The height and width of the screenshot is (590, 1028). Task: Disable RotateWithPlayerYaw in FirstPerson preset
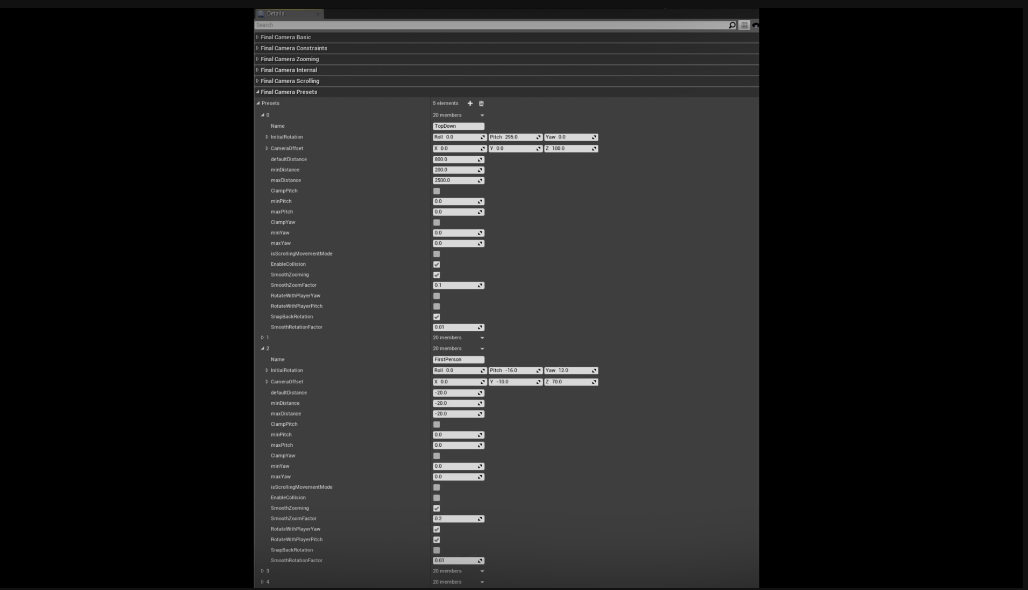(x=437, y=529)
